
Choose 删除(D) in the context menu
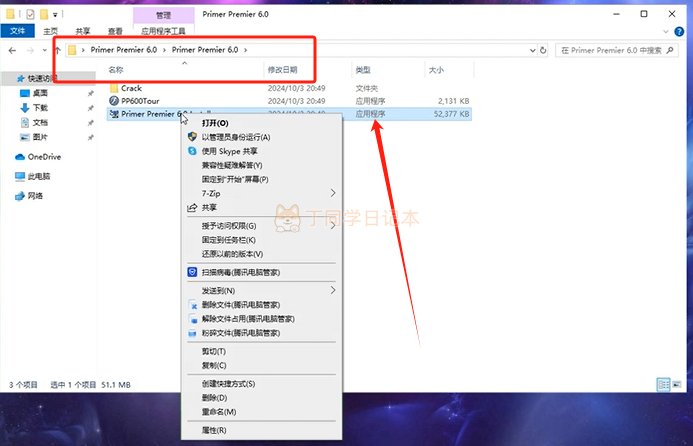tap(262, 398)
